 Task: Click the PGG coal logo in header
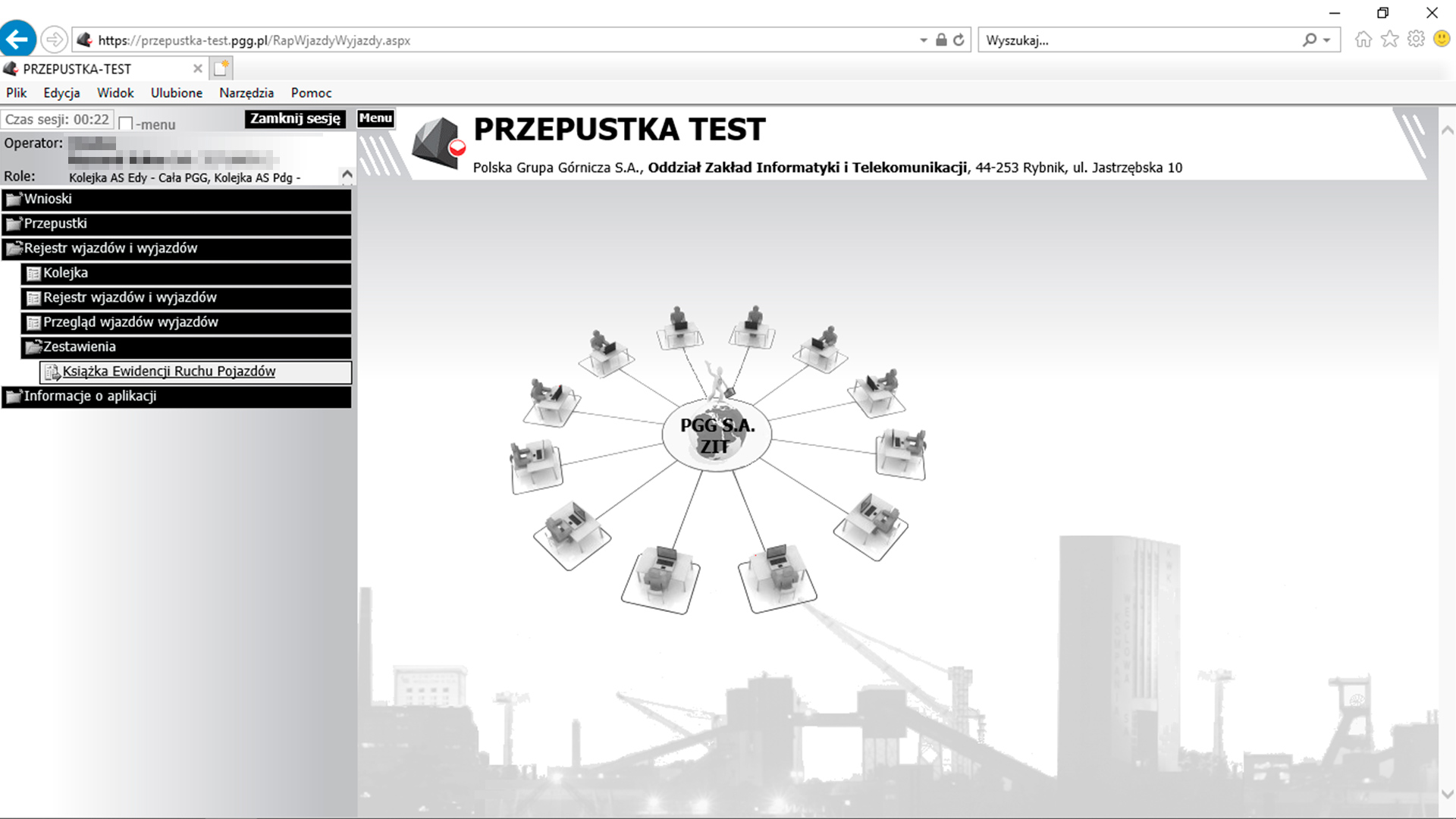coord(438,143)
